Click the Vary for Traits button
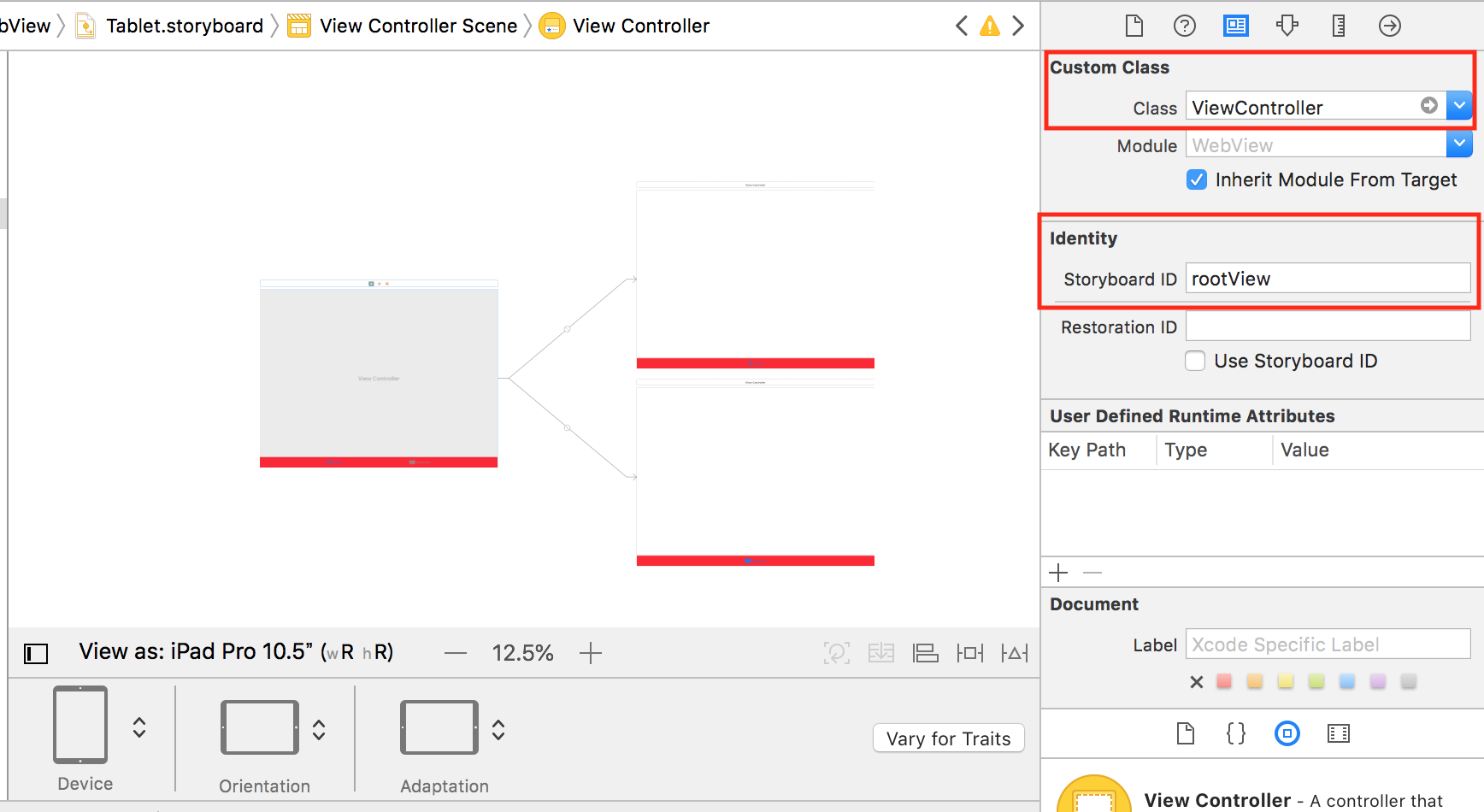Viewport: 1484px width, 812px height. [x=948, y=738]
